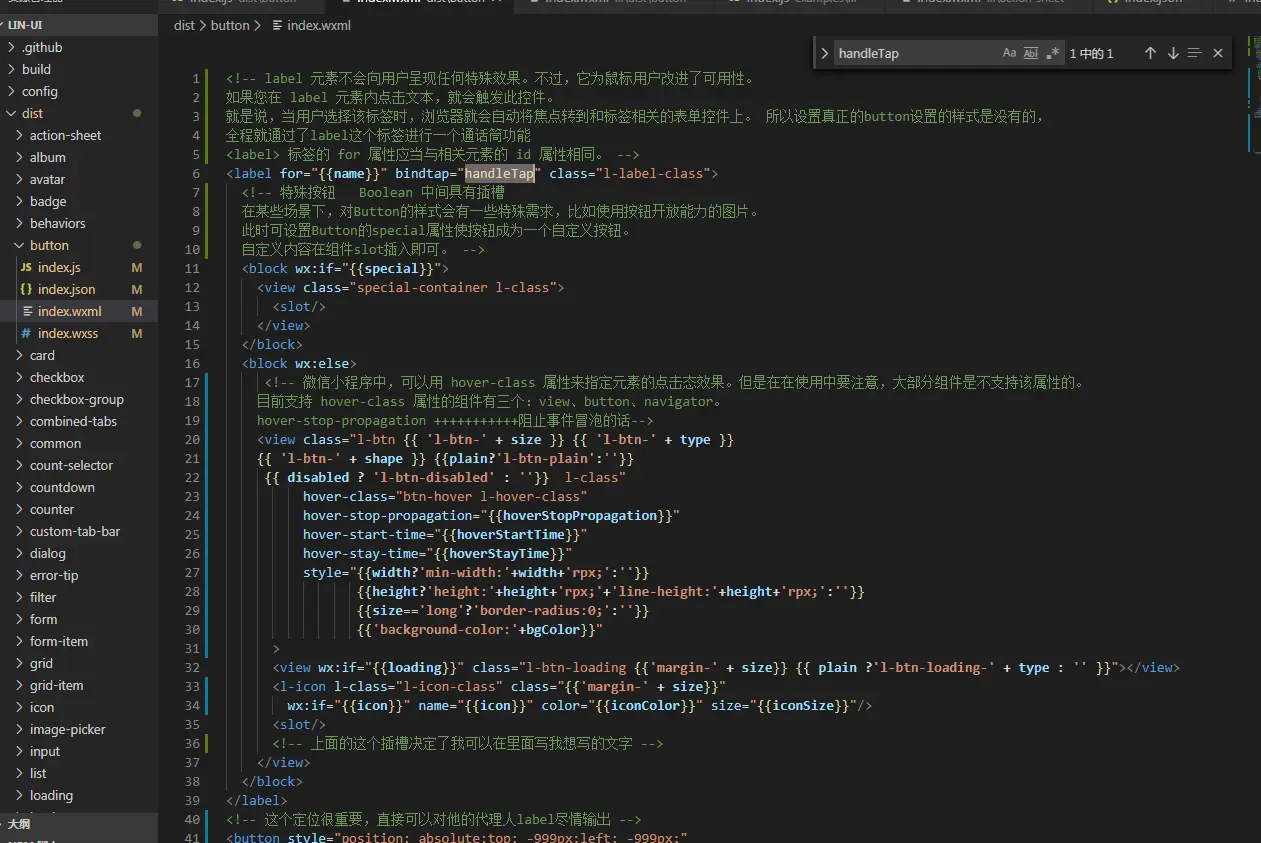Open the error-tip folder
Image resolution: width=1261 pixels, height=843 pixels.
click(79, 575)
